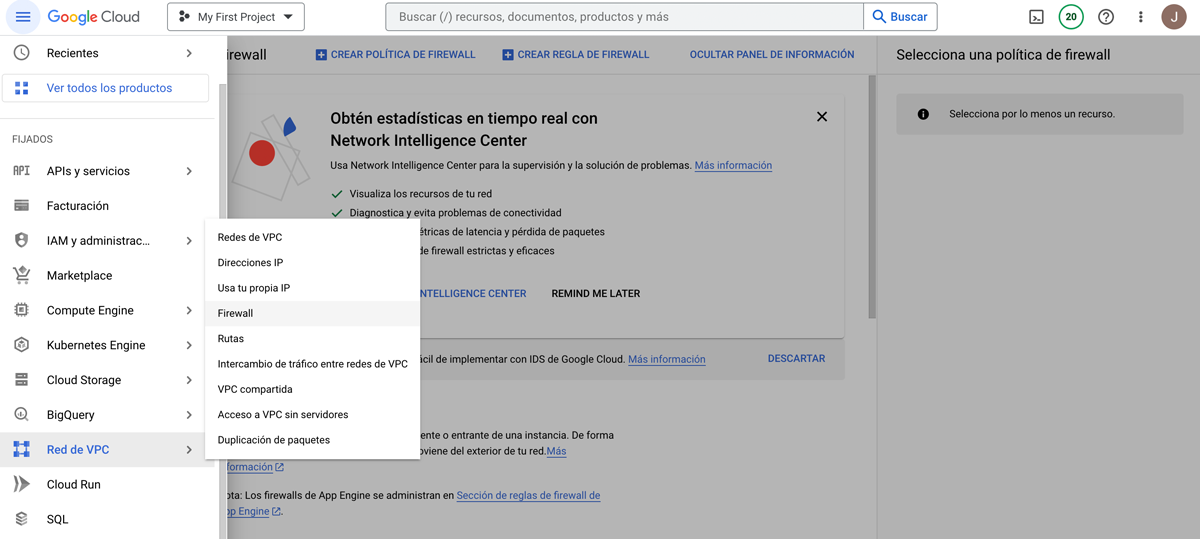Open Más información link about IDS
Image resolution: width=1200 pixels, height=539 pixels.
[x=667, y=359]
